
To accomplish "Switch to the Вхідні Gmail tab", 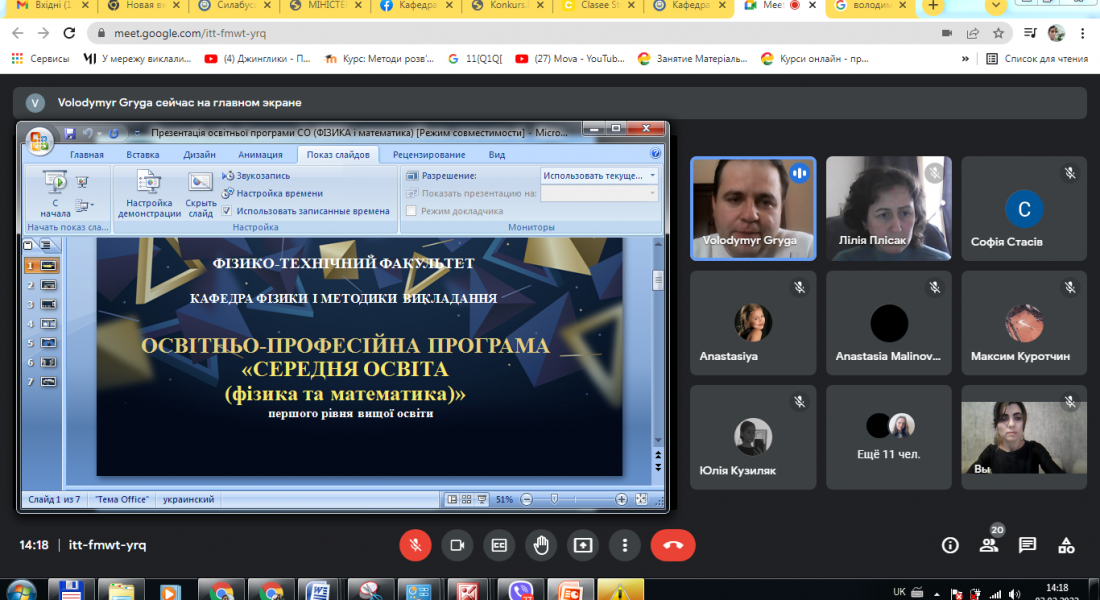I will coord(45,6).
